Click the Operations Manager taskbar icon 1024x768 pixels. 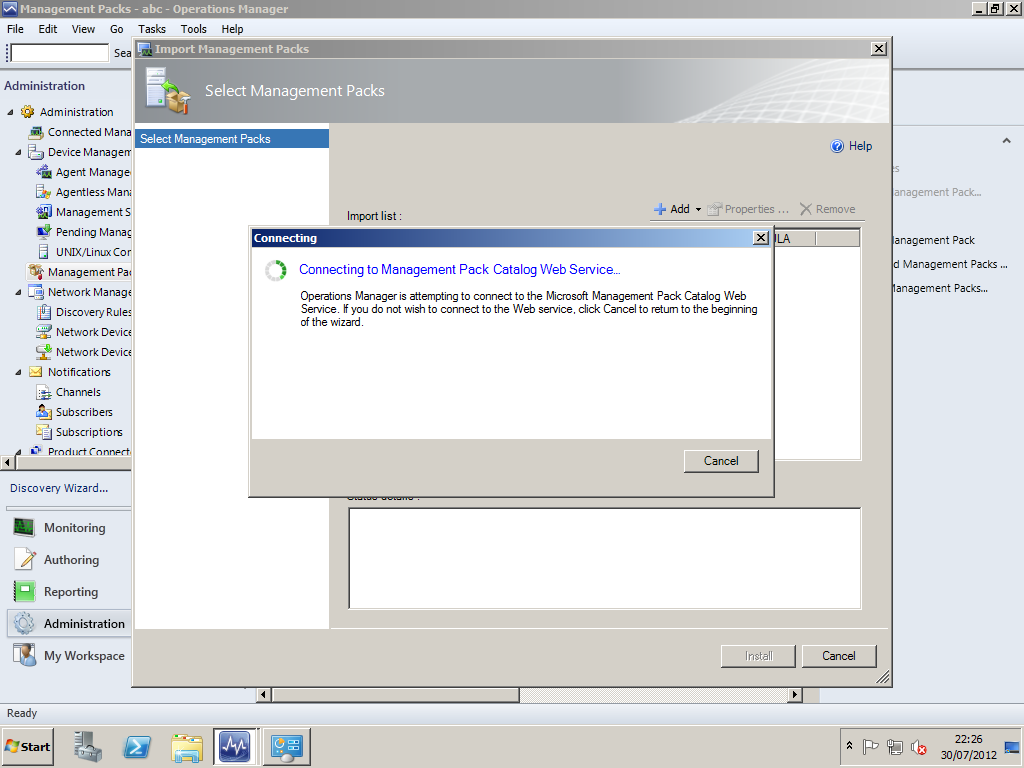click(235, 746)
